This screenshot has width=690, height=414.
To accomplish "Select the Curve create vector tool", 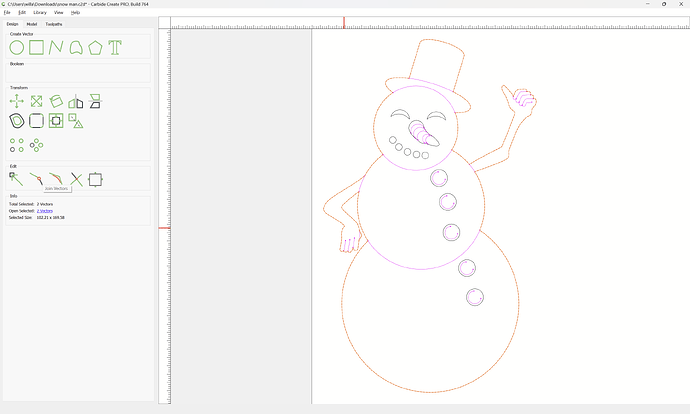I will (76, 48).
